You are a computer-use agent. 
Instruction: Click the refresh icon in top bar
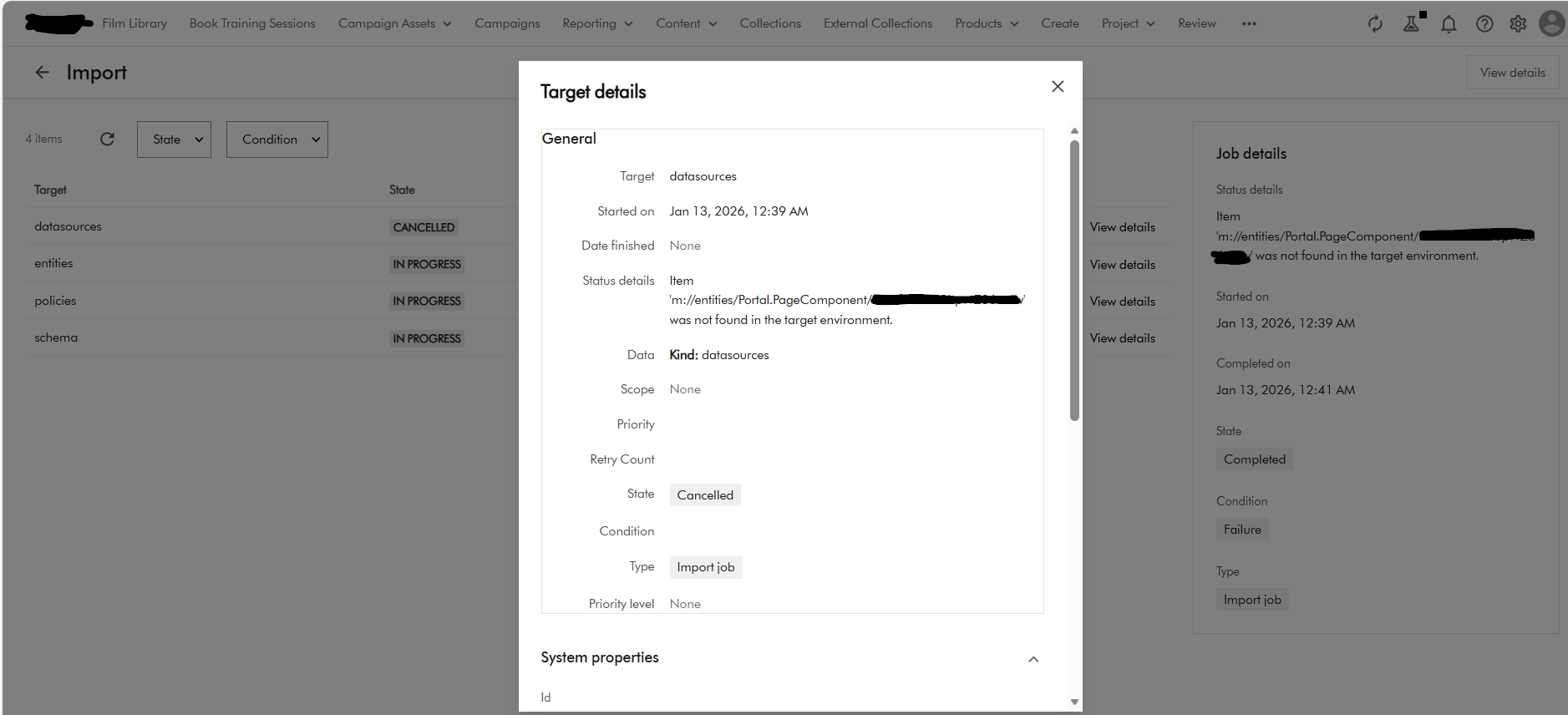1375,23
